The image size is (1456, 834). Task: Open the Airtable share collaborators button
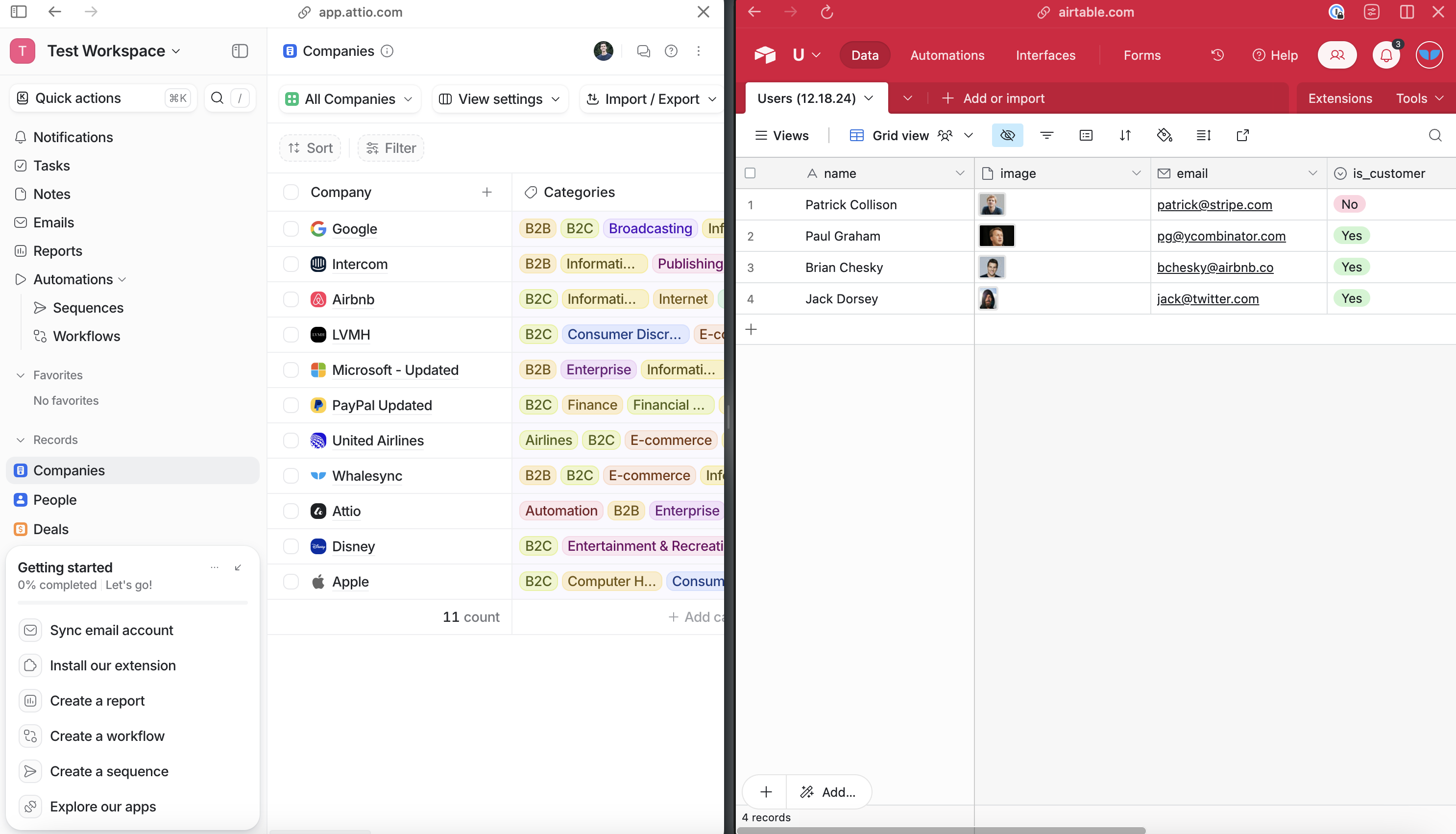click(1337, 55)
